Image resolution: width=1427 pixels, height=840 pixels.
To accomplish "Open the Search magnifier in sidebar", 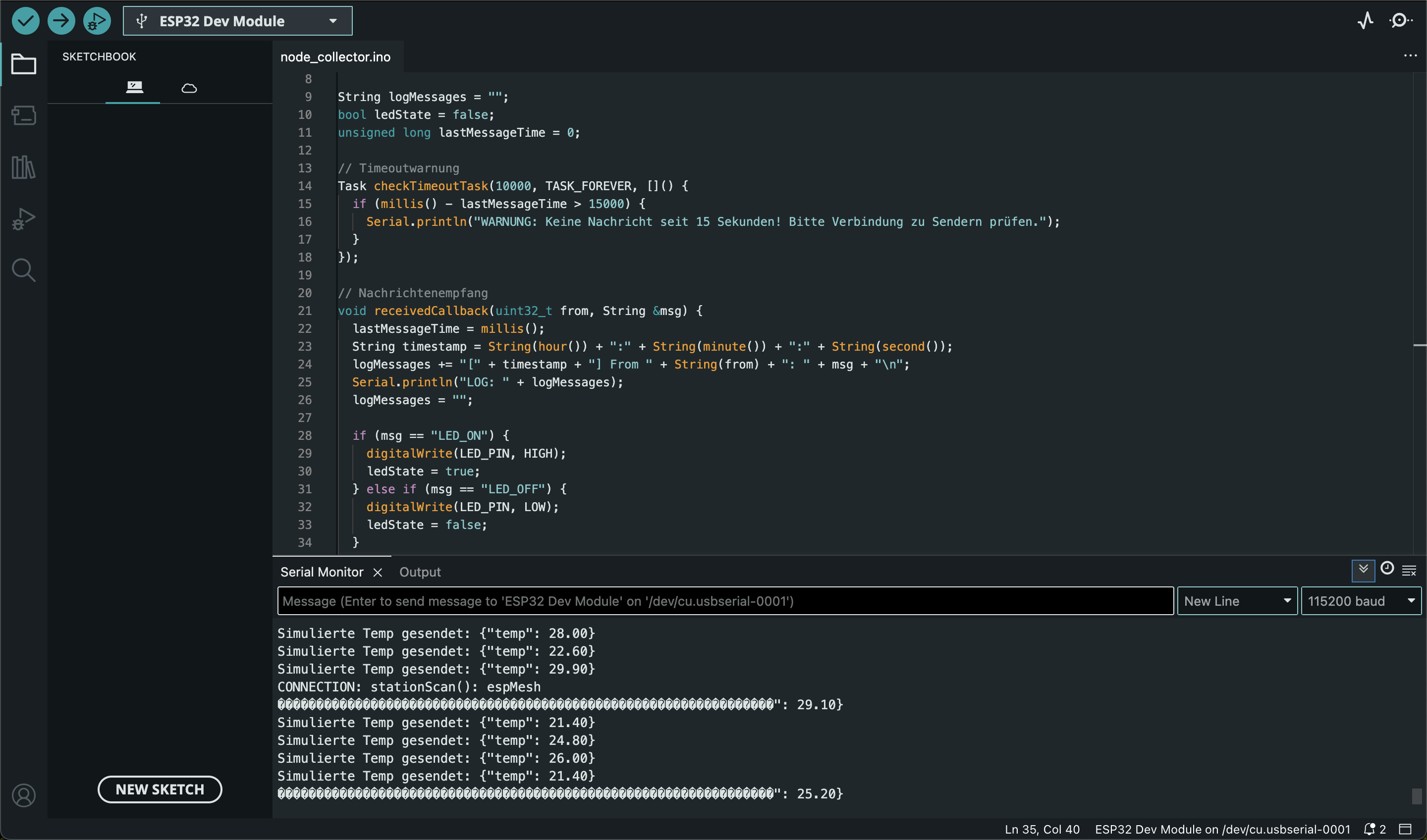I will click(x=24, y=270).
